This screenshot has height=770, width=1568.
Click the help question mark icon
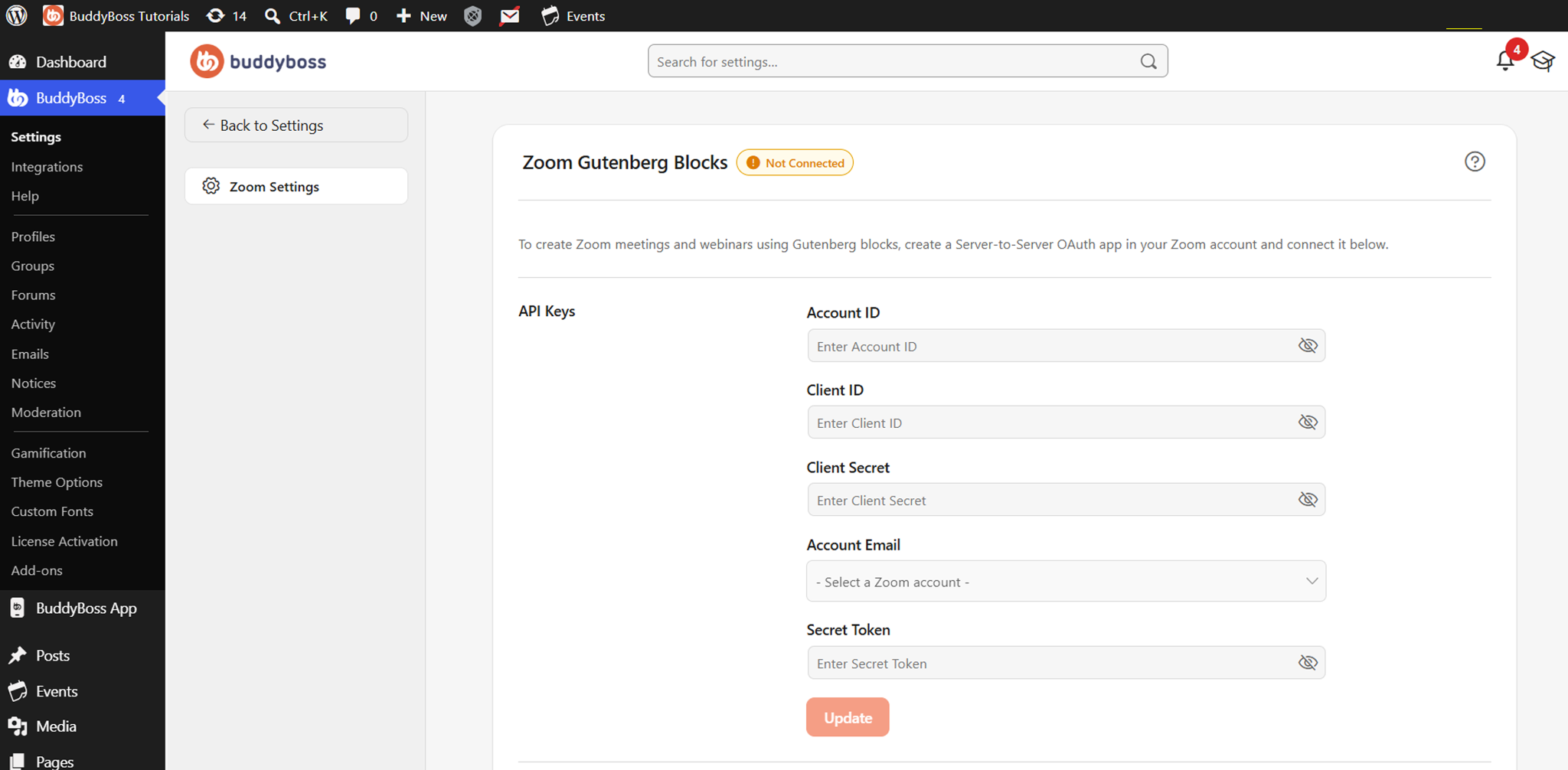pyautogui.click(x=1475, y=162)
